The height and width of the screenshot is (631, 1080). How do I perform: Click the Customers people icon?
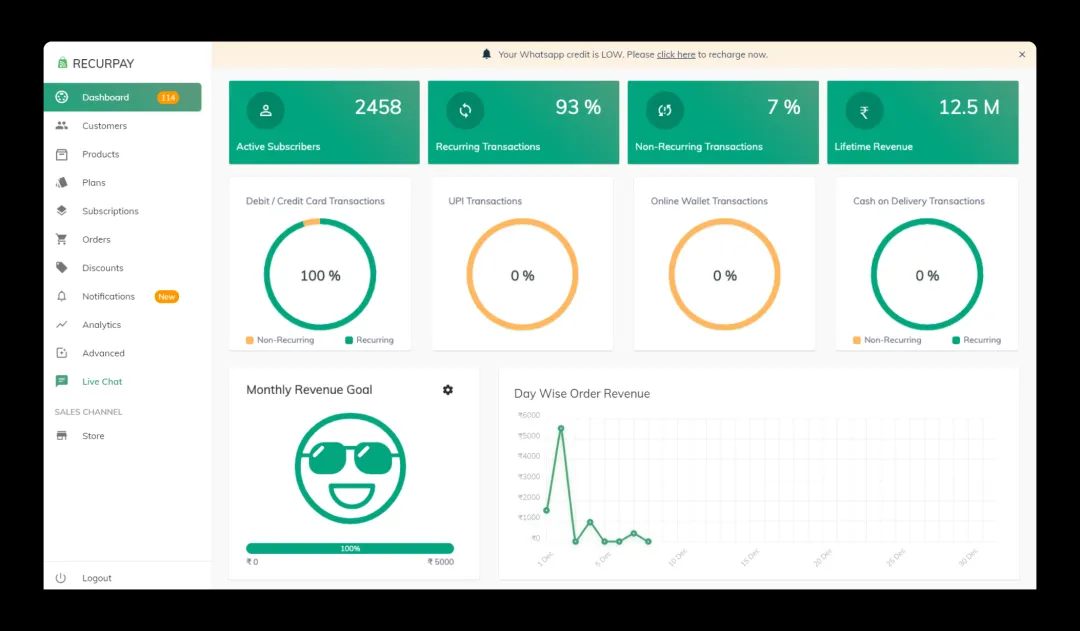pyautogui.click(x=62, y=125)
